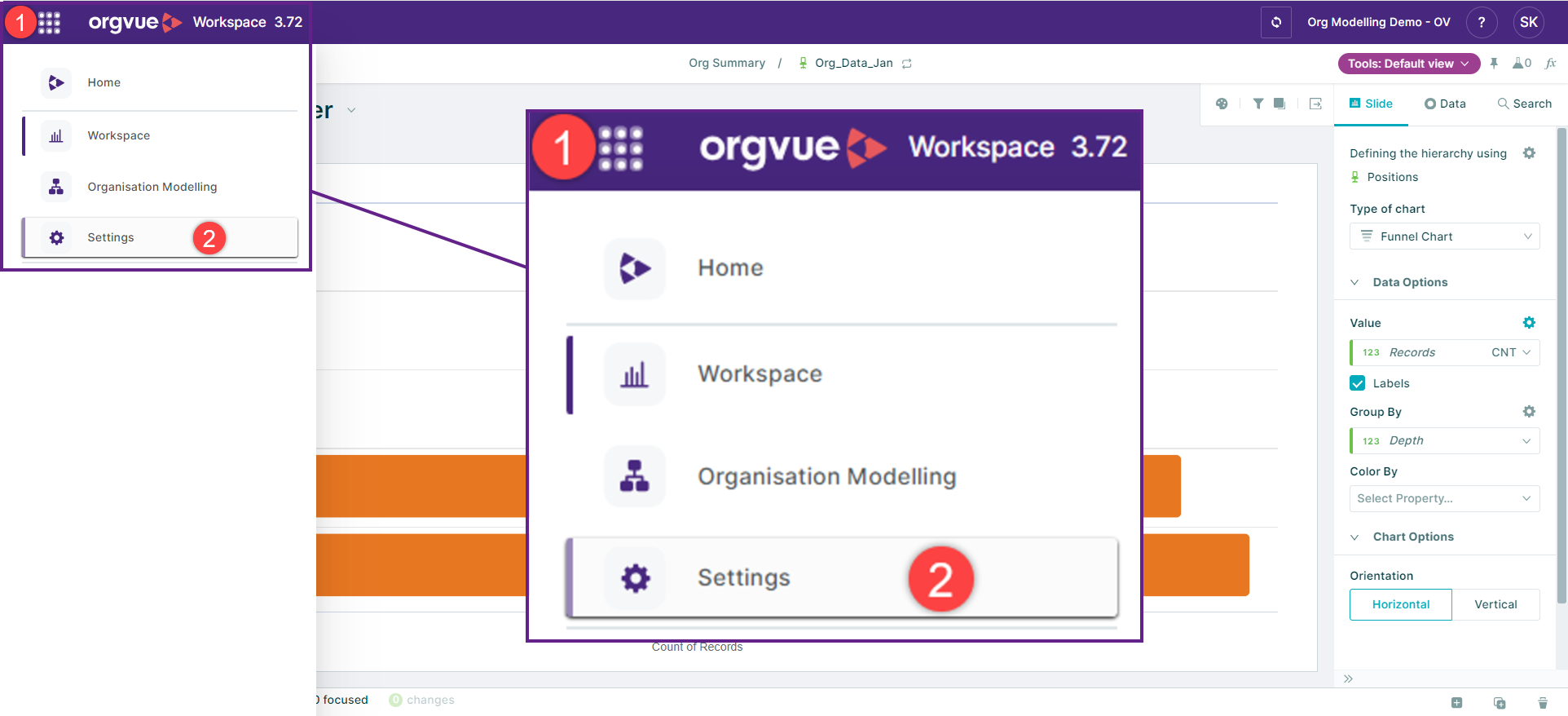
Task: Set orientation to Vertical
Action: click(1496, 604)
